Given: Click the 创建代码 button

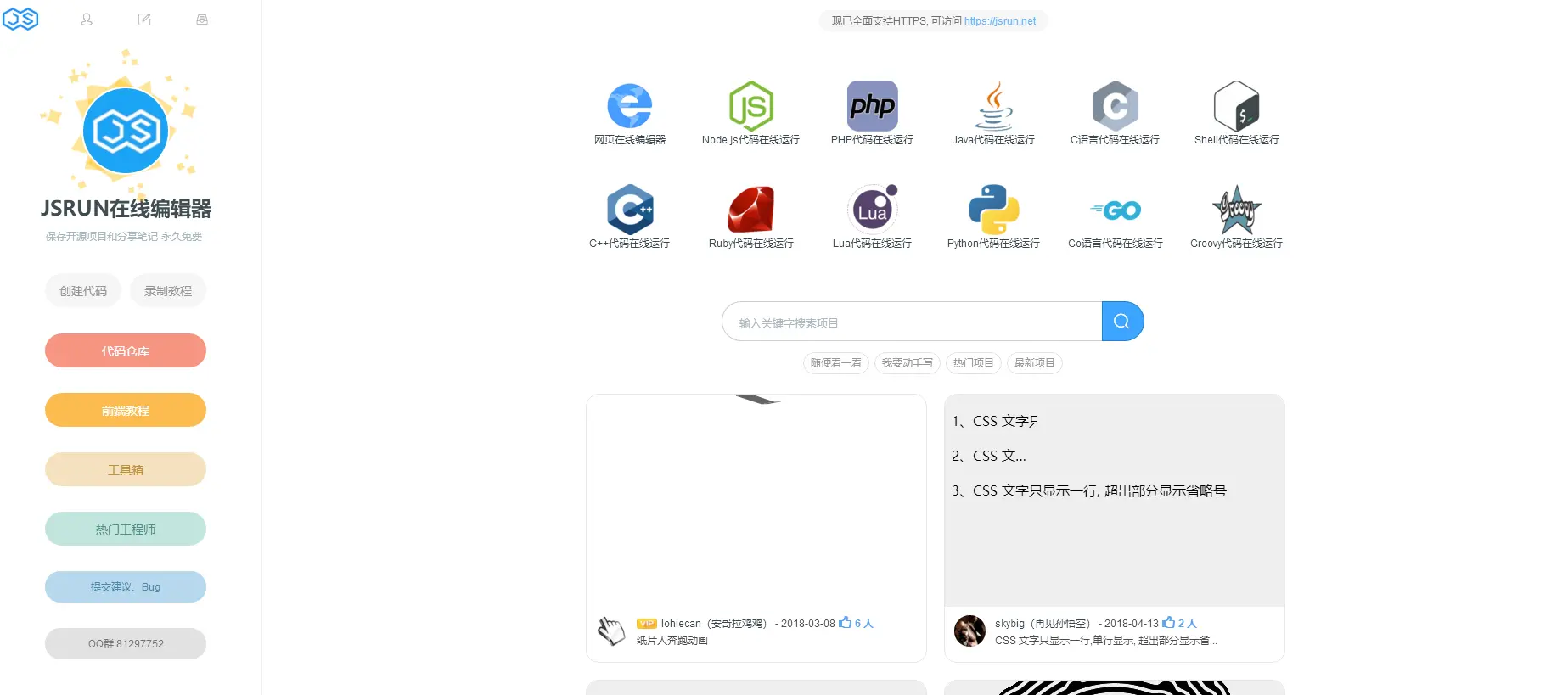Looking at the screenshot, I should (83, 291).
